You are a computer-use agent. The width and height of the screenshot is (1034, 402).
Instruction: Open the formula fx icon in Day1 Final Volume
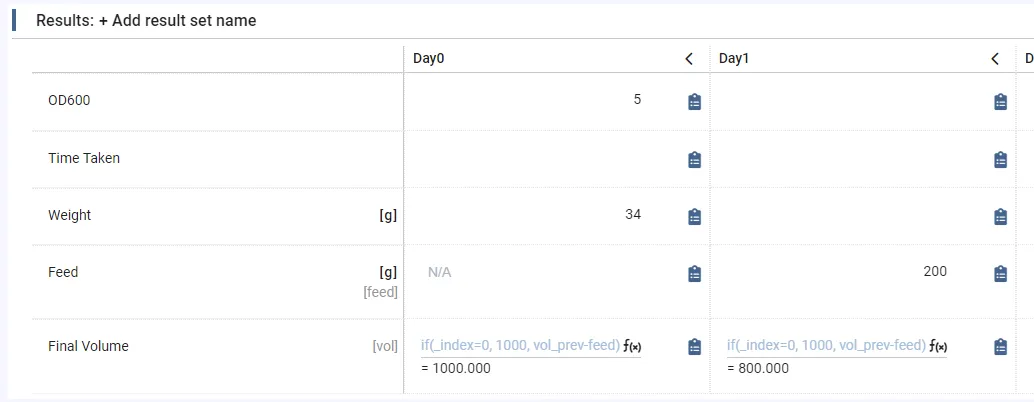(938, 347)
